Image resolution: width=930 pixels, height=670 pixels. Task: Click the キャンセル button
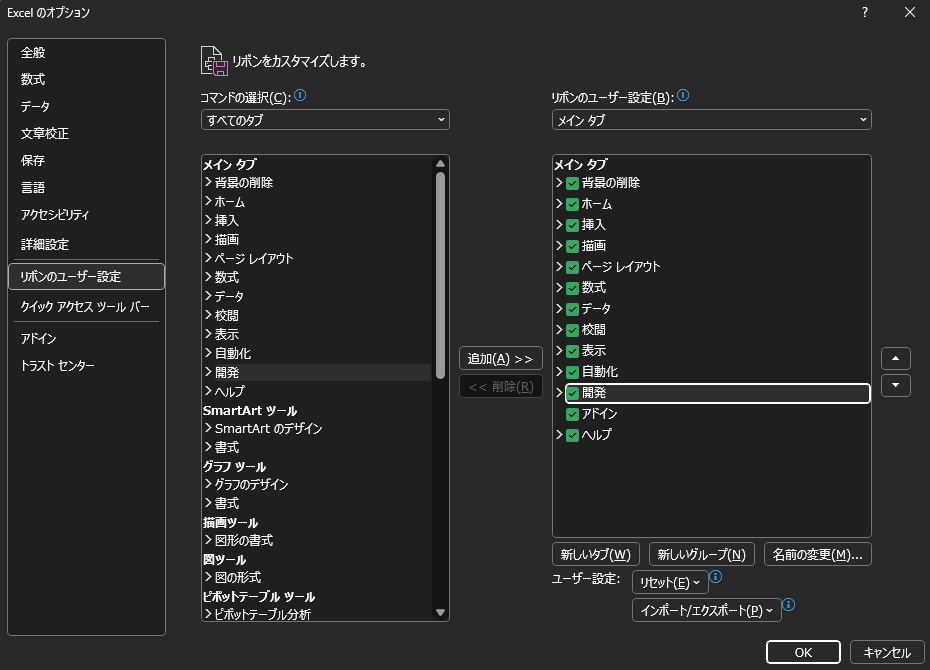point(887,652)
